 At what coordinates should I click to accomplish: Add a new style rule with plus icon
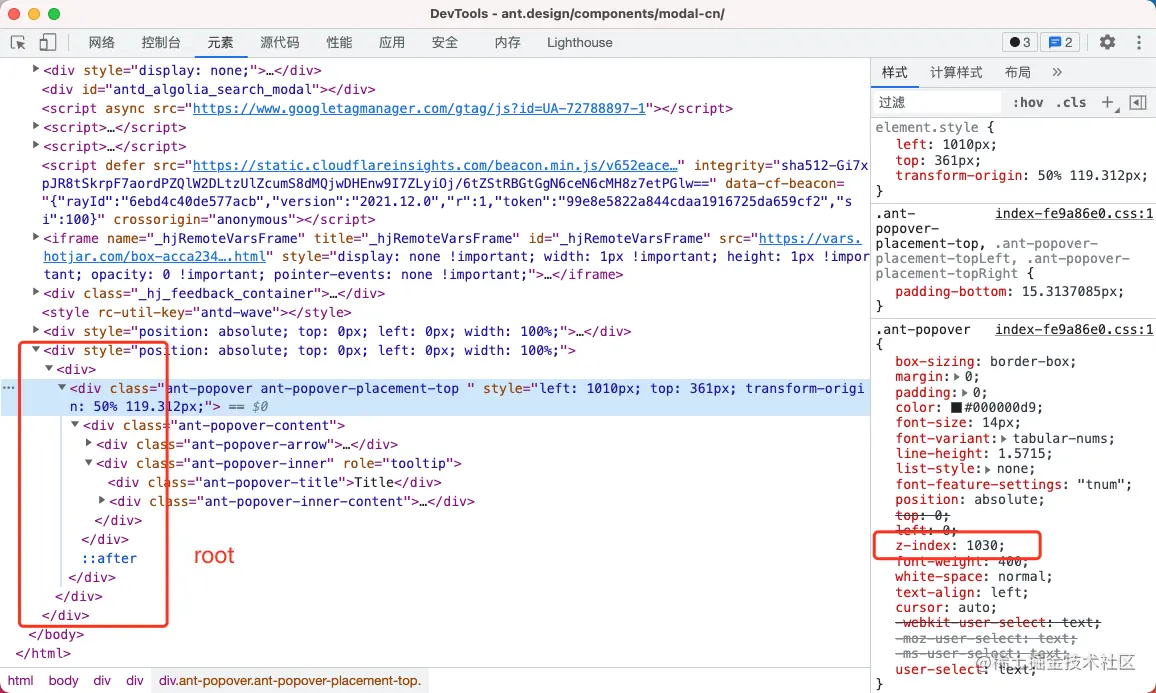tap(1108, 102)
